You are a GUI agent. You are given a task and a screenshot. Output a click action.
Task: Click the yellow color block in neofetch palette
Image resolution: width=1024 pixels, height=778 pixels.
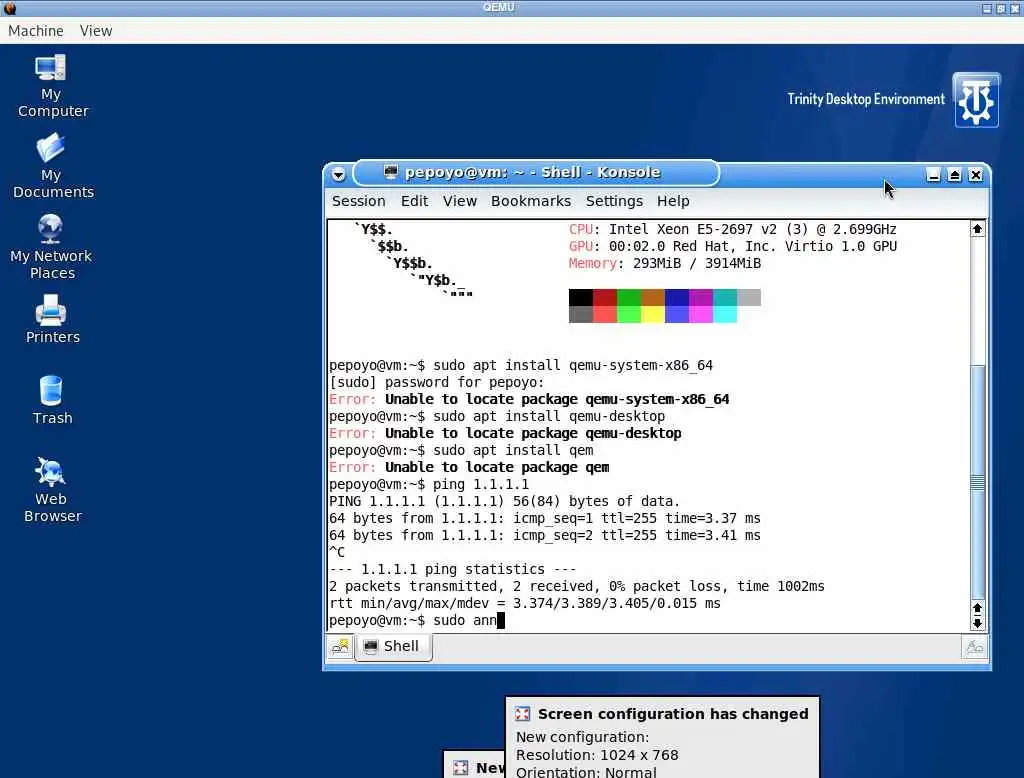click(x=653, y=314)
